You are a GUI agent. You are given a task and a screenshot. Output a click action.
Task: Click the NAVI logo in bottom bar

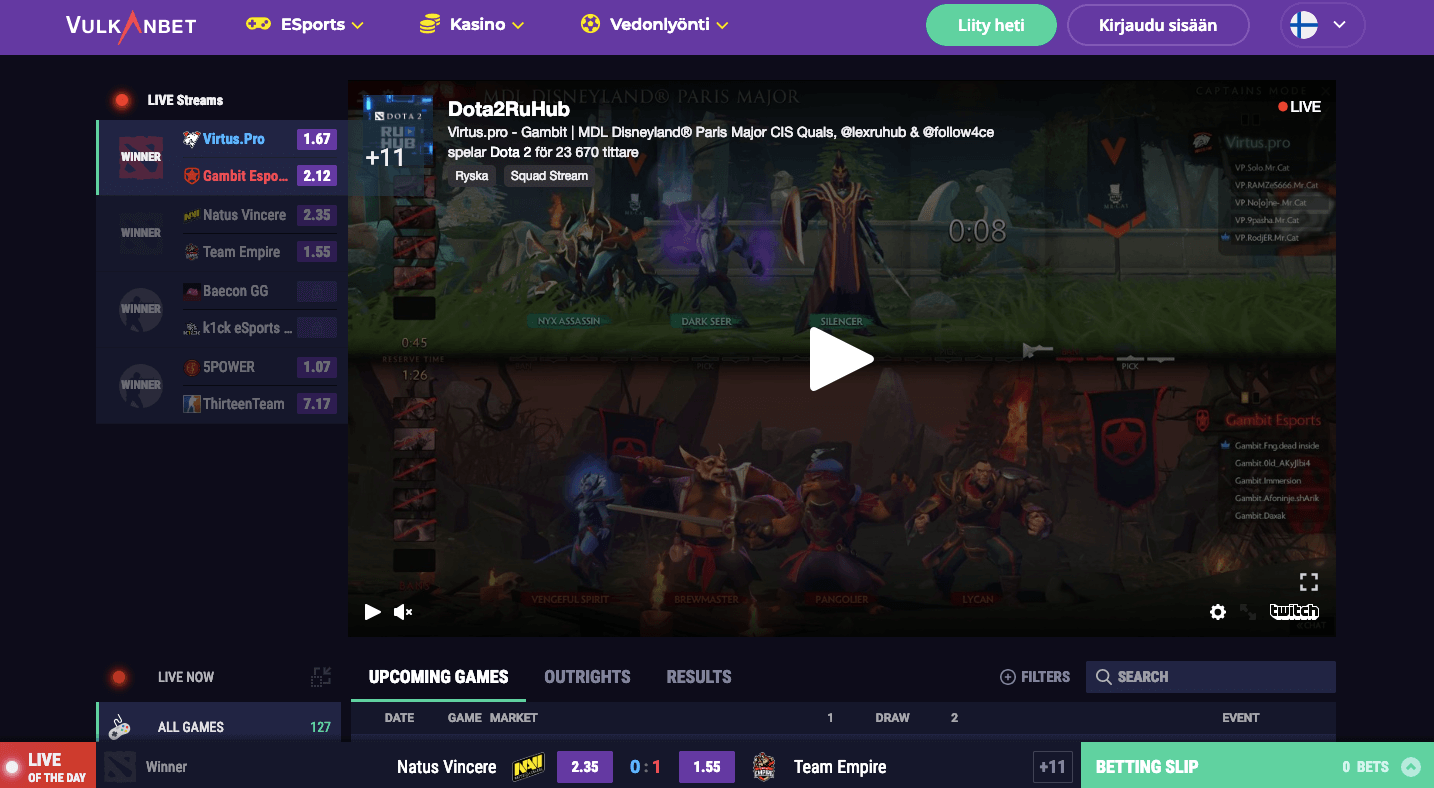(528, 767)
